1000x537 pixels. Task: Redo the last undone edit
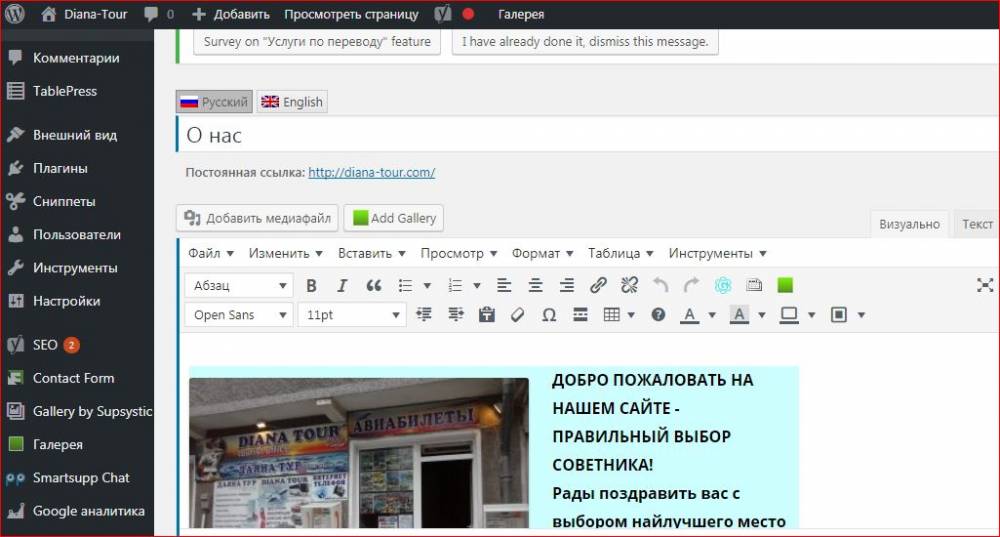[x=691, y=285]
